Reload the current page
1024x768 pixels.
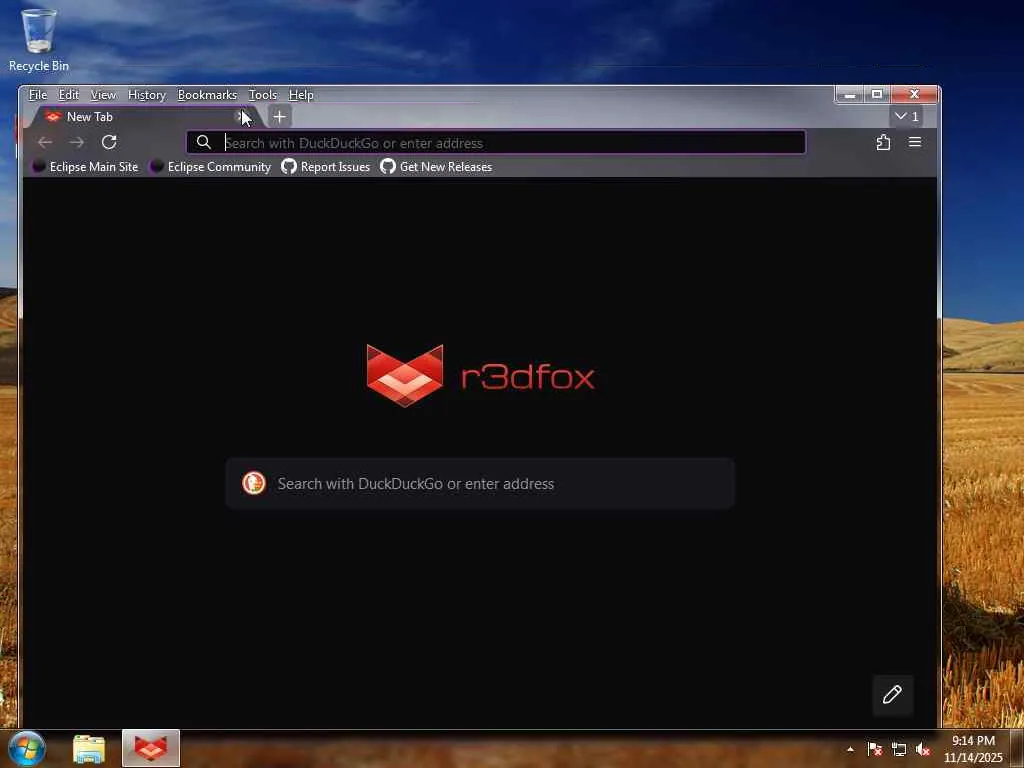pyautogui.click(x=109, y=142)
